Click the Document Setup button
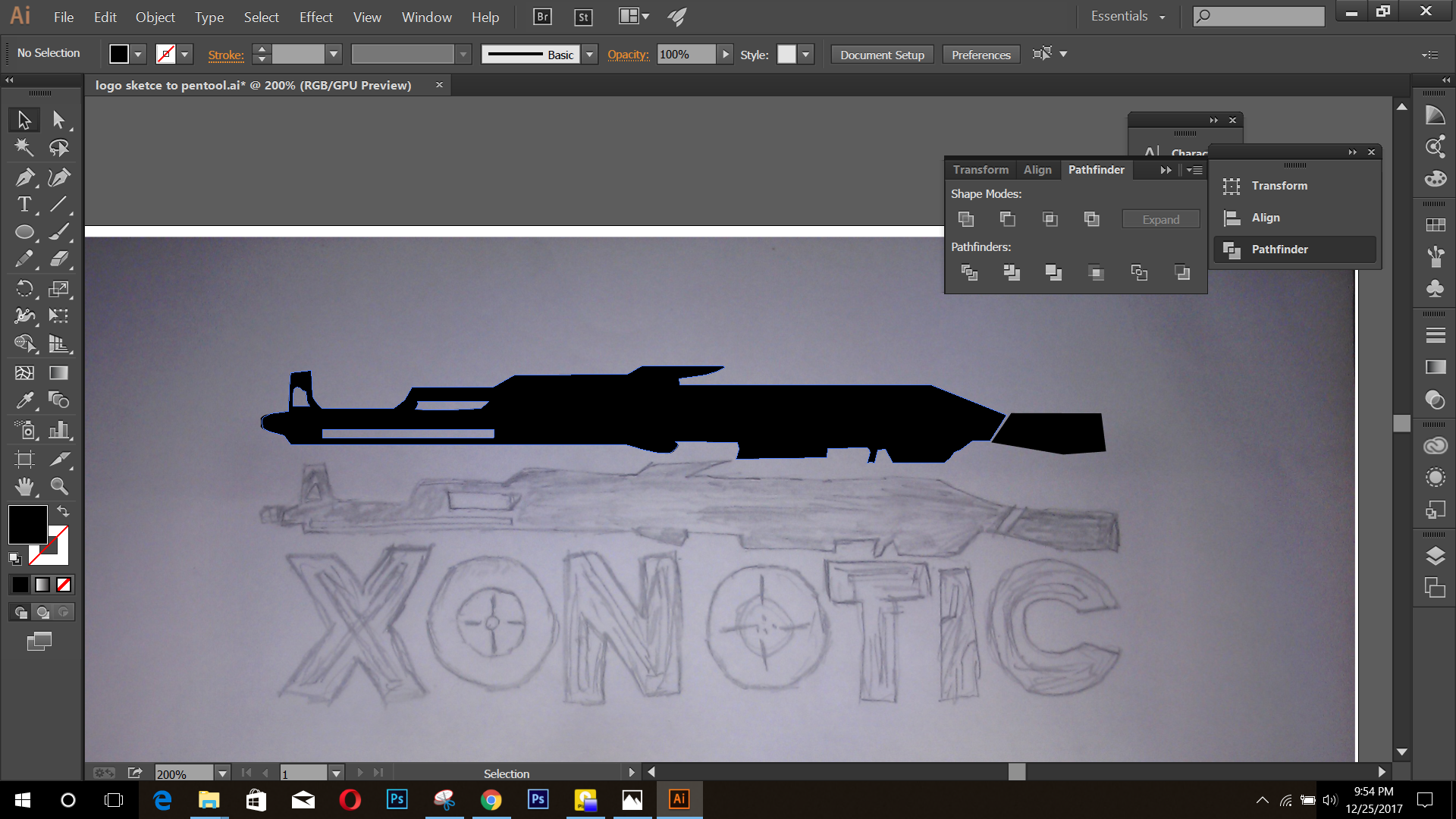The image size is (1456, 819). click(882, 55)
